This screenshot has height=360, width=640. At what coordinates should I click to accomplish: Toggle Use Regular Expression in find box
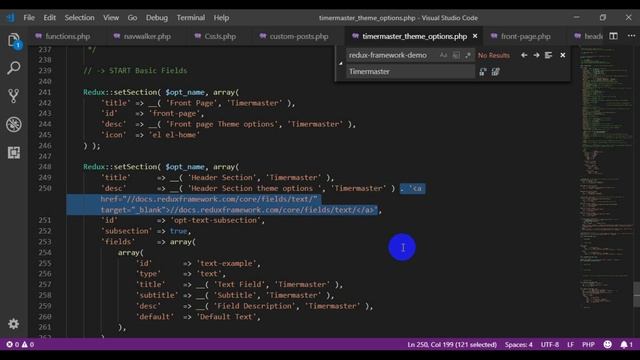(468, 55)
